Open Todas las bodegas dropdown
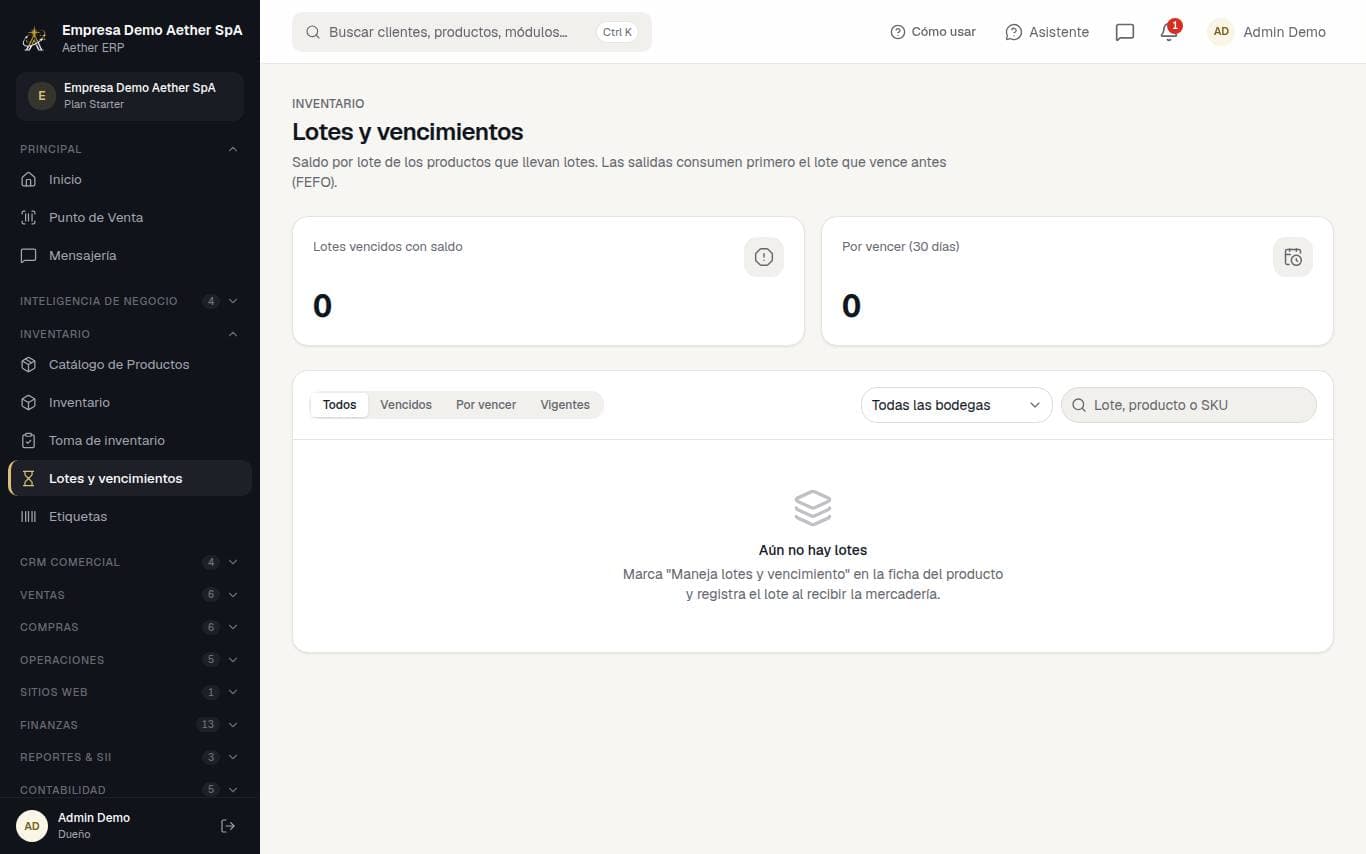 tap(957, 405)
